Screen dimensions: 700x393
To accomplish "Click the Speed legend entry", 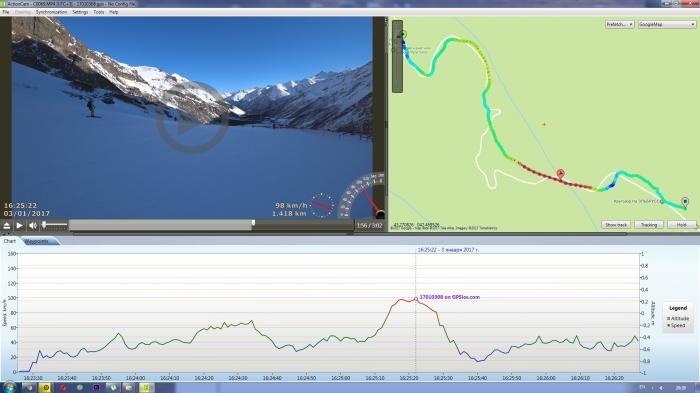I will 678,326.
